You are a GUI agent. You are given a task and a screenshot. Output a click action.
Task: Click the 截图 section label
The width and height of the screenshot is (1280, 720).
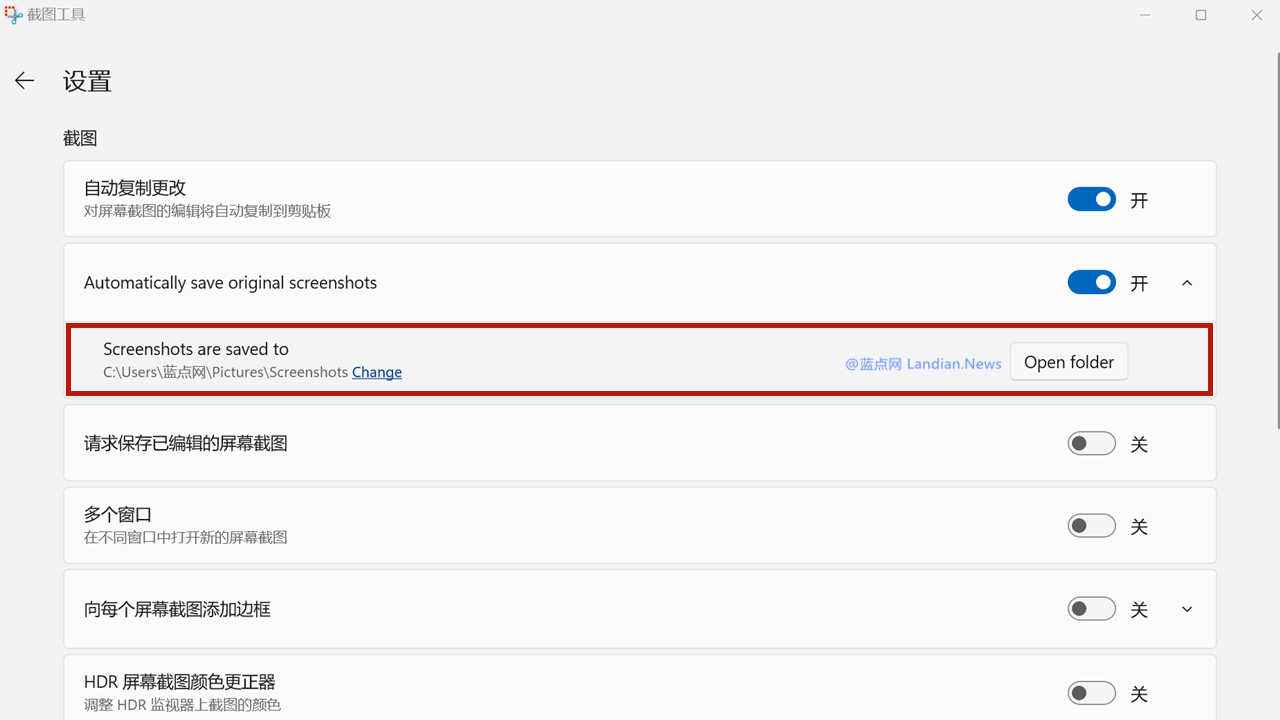pos(80,138)
